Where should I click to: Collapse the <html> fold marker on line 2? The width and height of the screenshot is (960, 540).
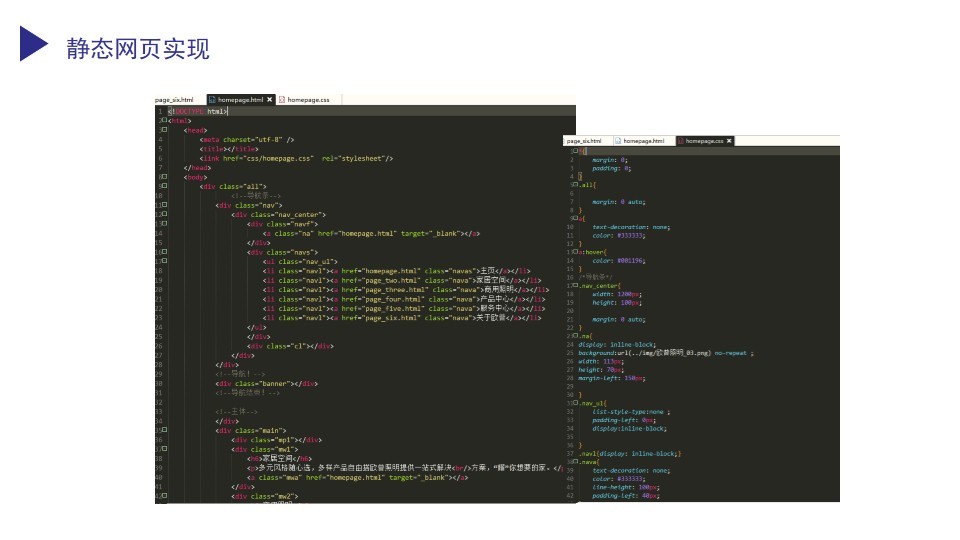(164, 120)
